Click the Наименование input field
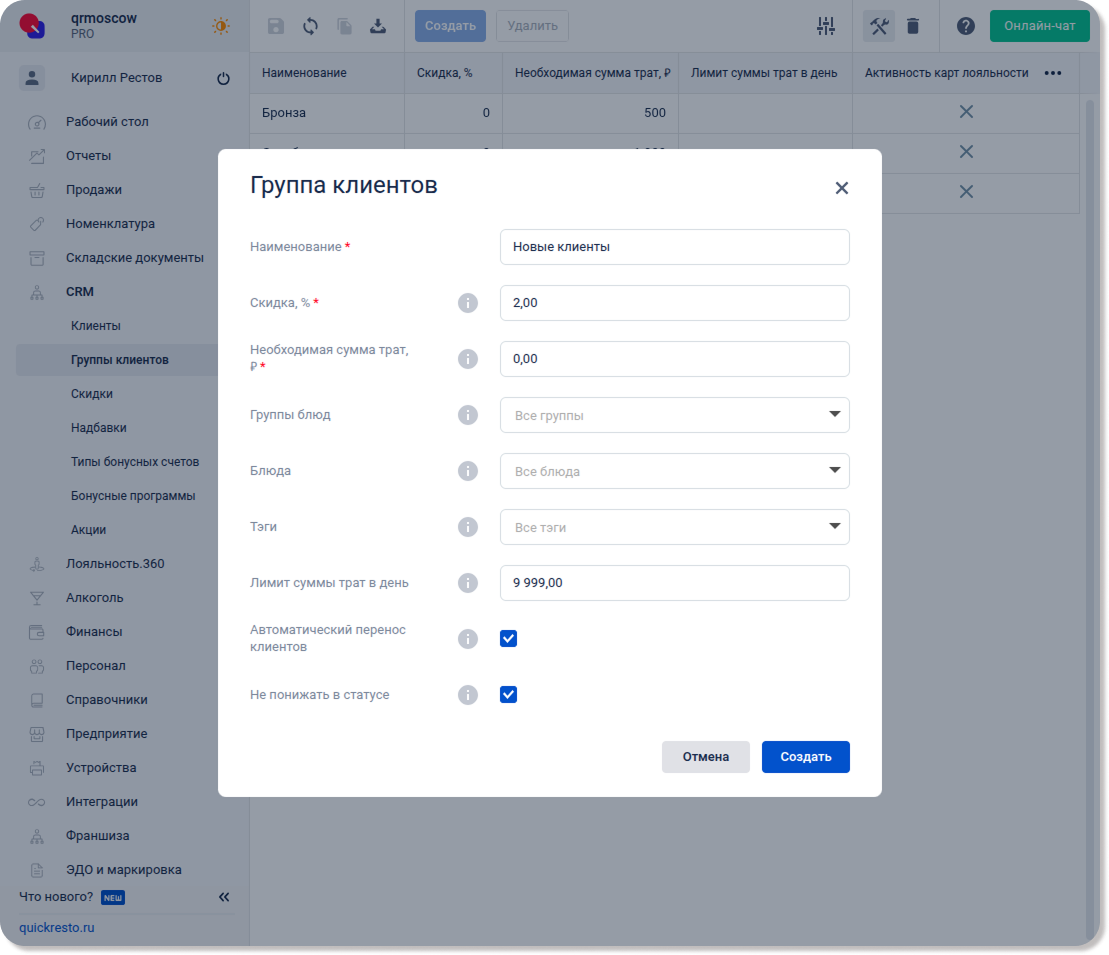Screen dimensions: 1109x955 (674, 247)
